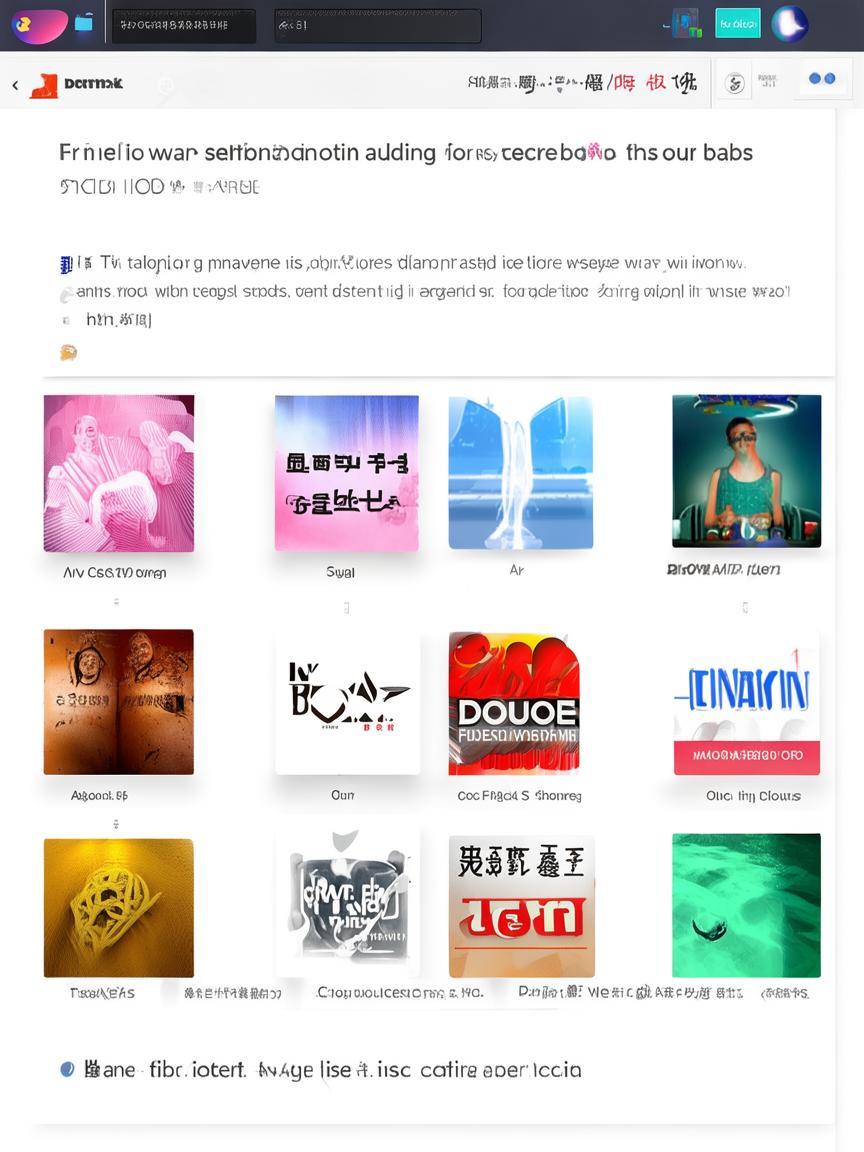
Task: Click the Olic Iny Clouts caption link
Action: pyautogui.click(x=753, y=796)
